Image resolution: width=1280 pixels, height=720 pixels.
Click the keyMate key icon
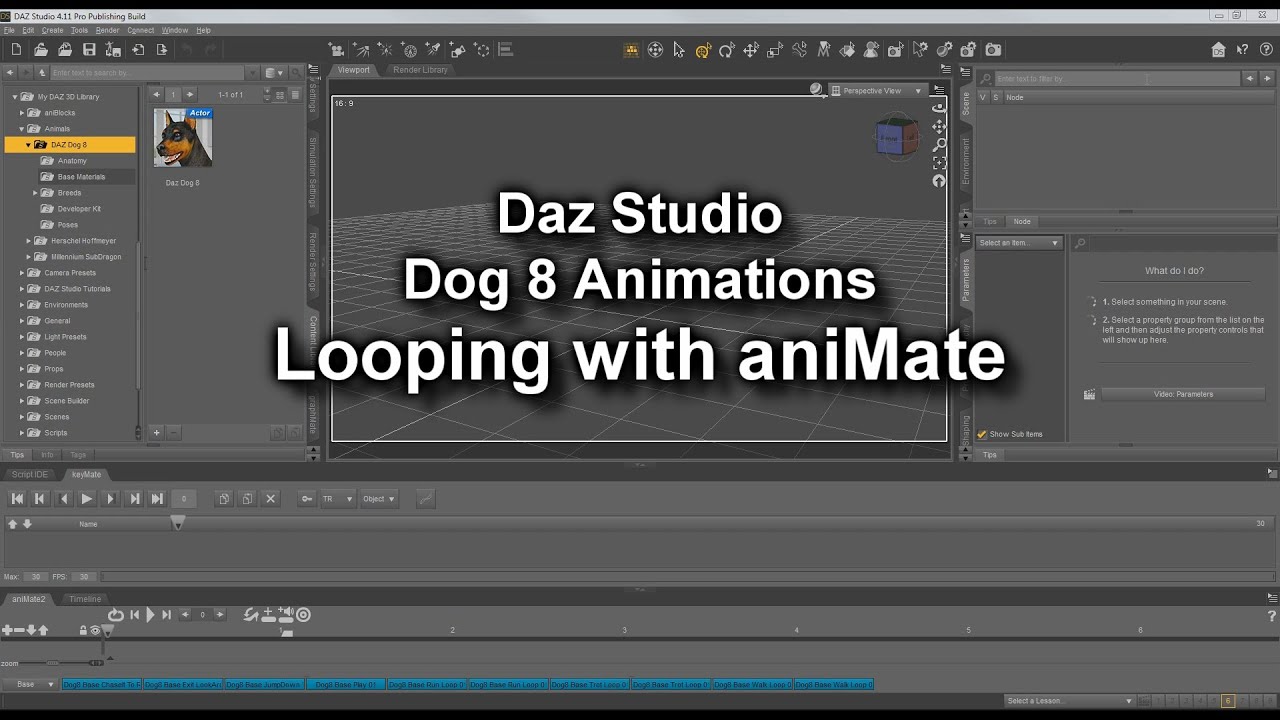(307, 499)
